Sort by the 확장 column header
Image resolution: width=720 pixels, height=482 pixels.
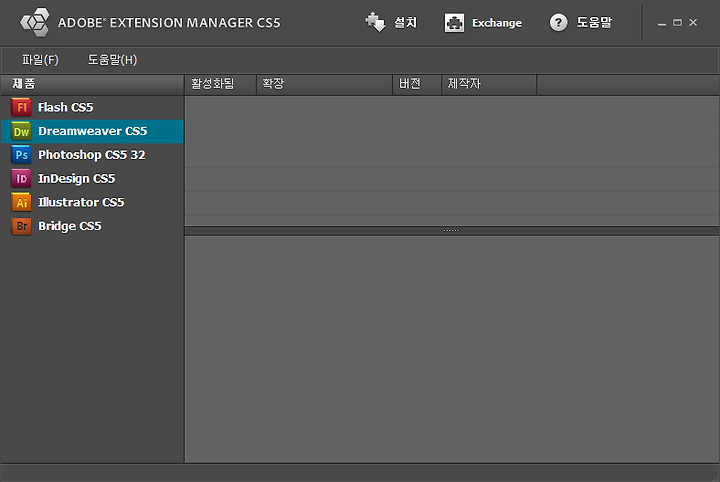click(324, 84)
